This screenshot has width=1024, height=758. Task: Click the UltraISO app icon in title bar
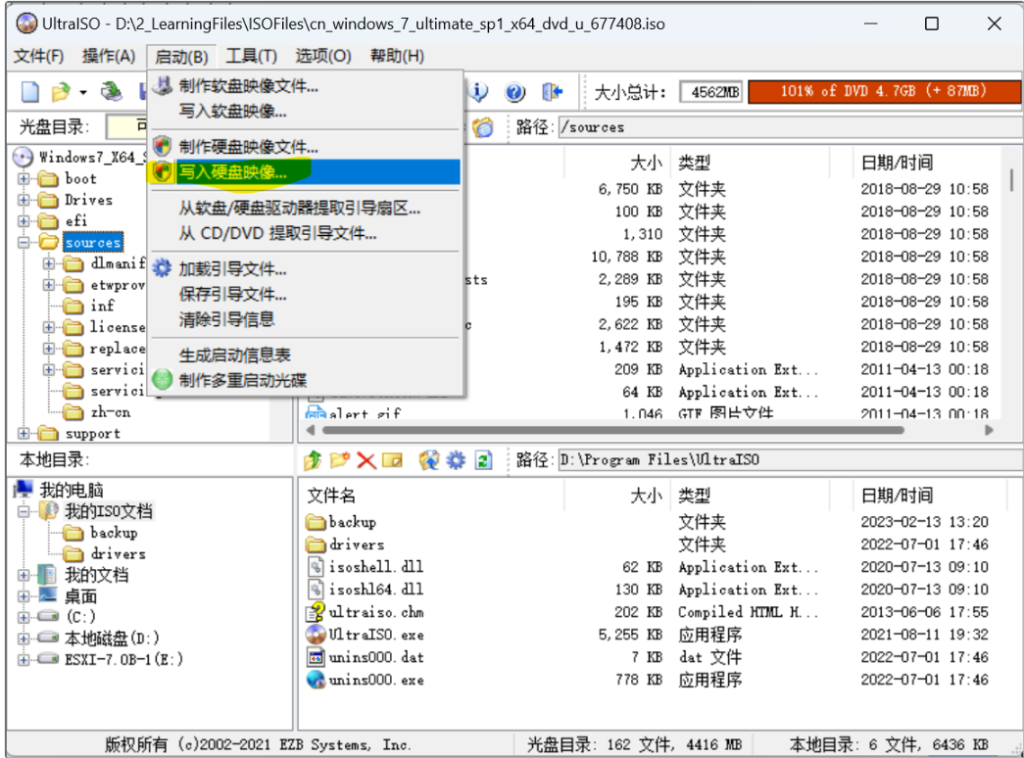pos(27,24)
